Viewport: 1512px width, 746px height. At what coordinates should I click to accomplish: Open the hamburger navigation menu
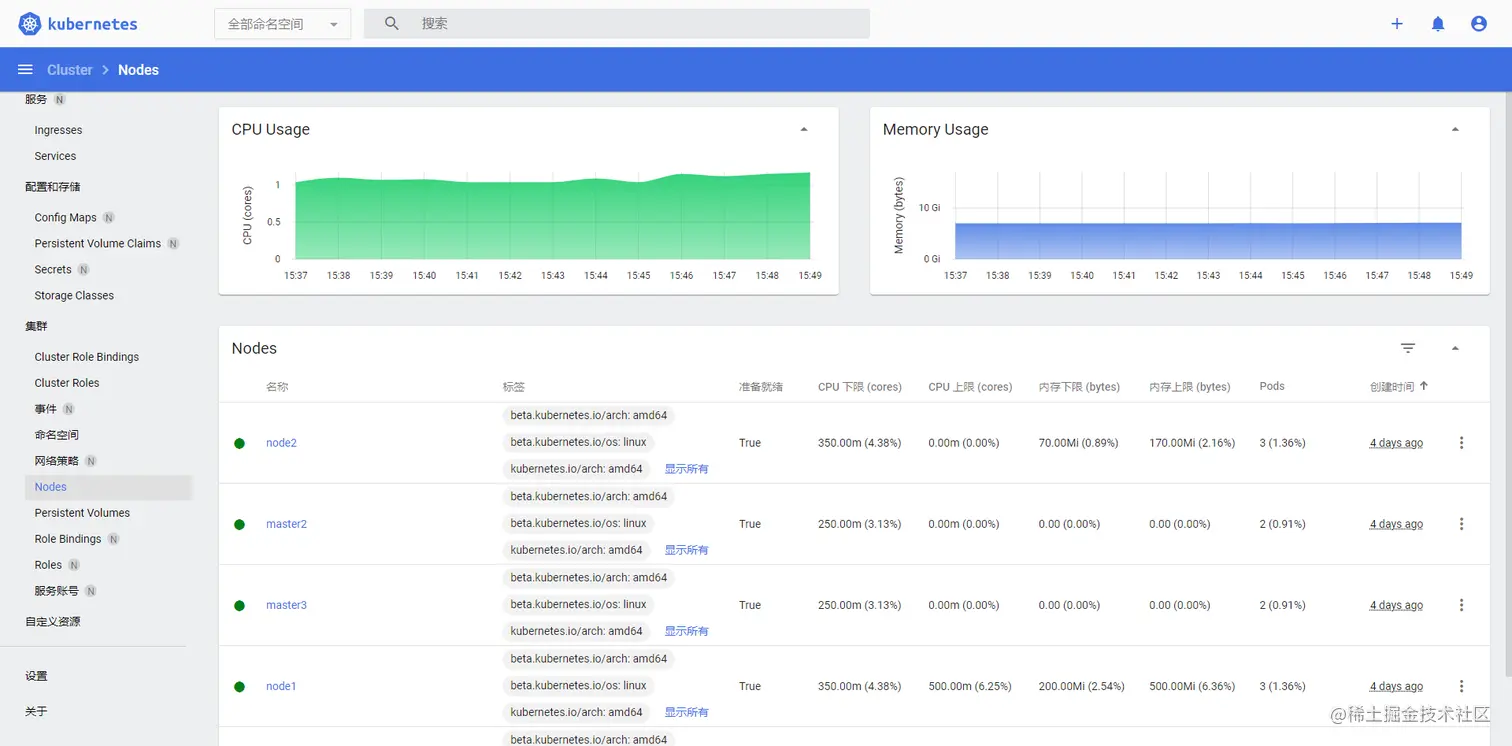coord(25,69)
